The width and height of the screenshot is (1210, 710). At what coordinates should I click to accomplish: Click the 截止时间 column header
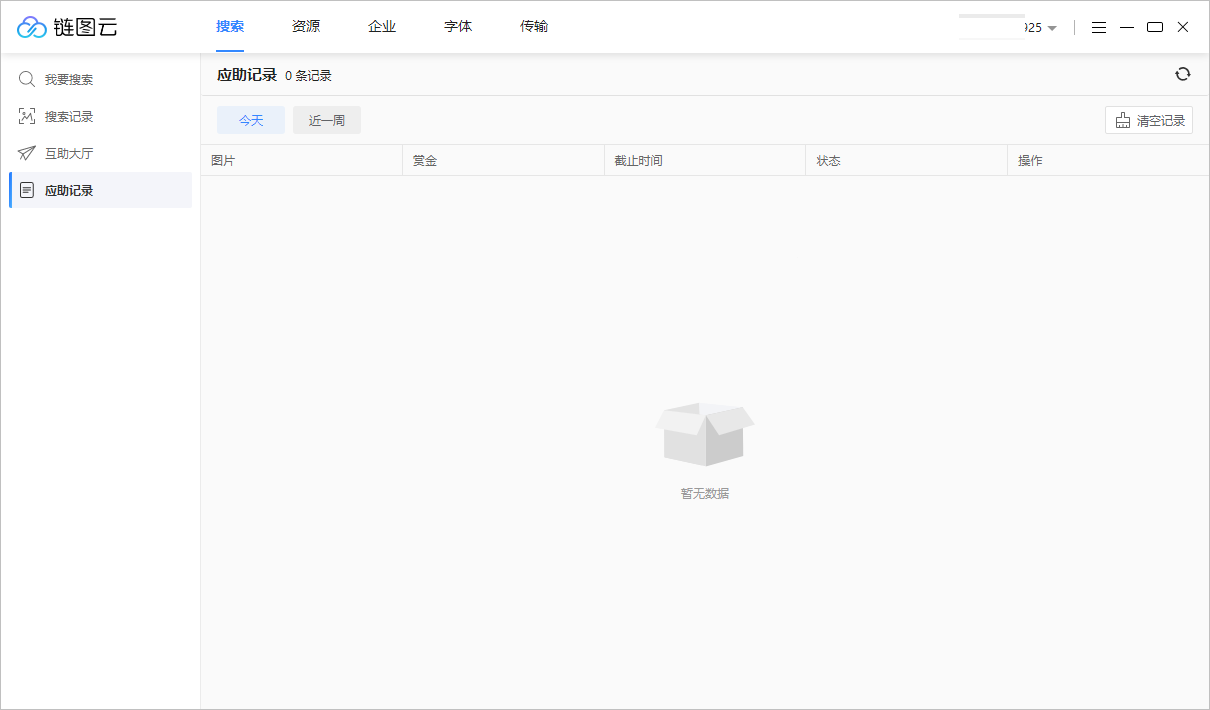pos(637,160)
